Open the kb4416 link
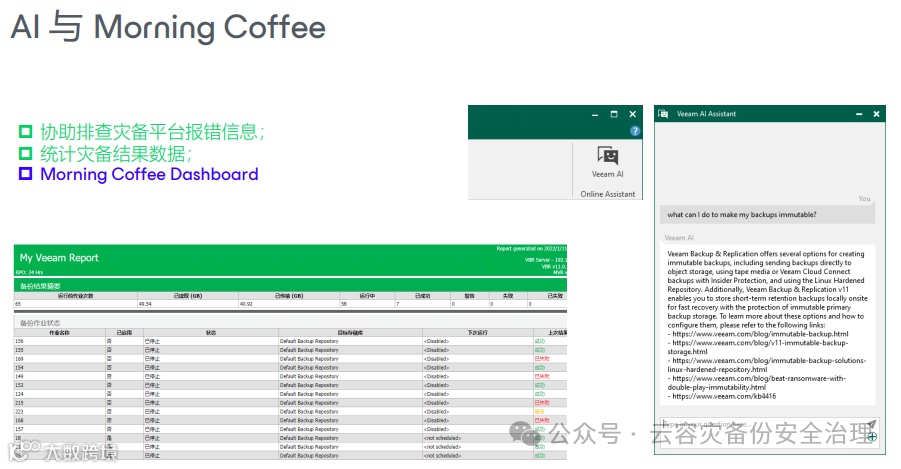 [x=724, y=397]
